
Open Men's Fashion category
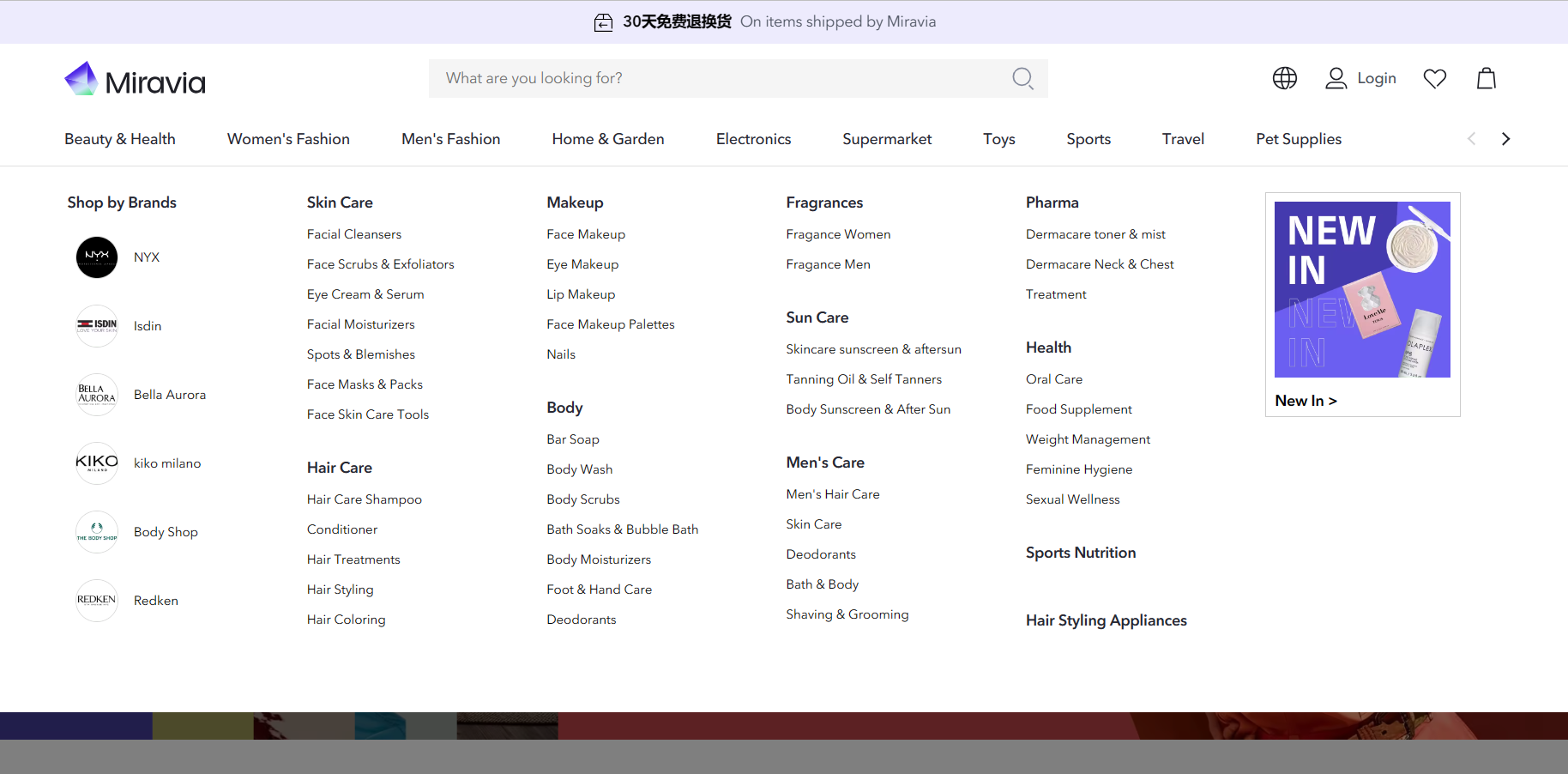coord(451,139)
